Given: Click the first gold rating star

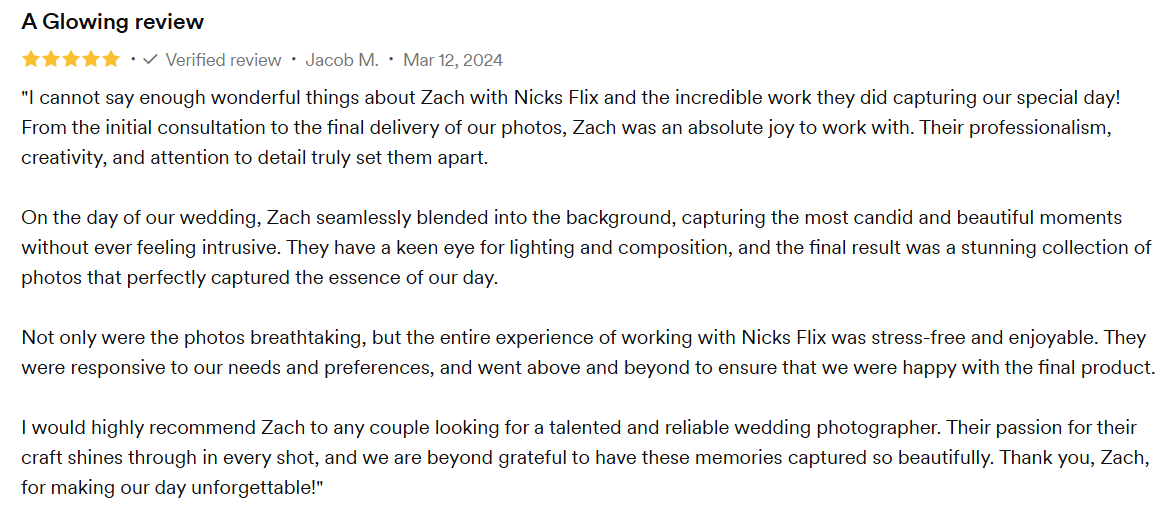Looking at the screenshot, I should click(x=31, y=59).
